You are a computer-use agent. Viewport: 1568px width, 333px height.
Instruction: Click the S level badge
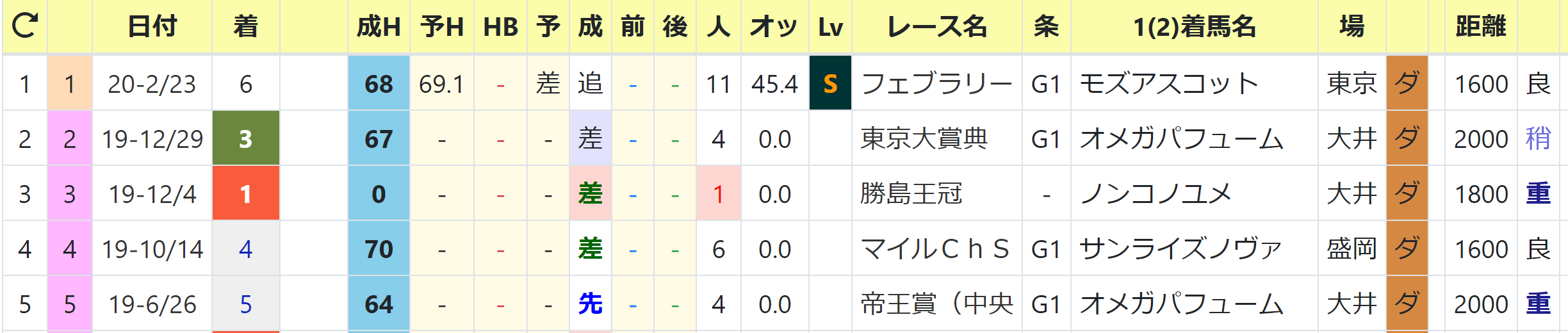click(830, 83)
